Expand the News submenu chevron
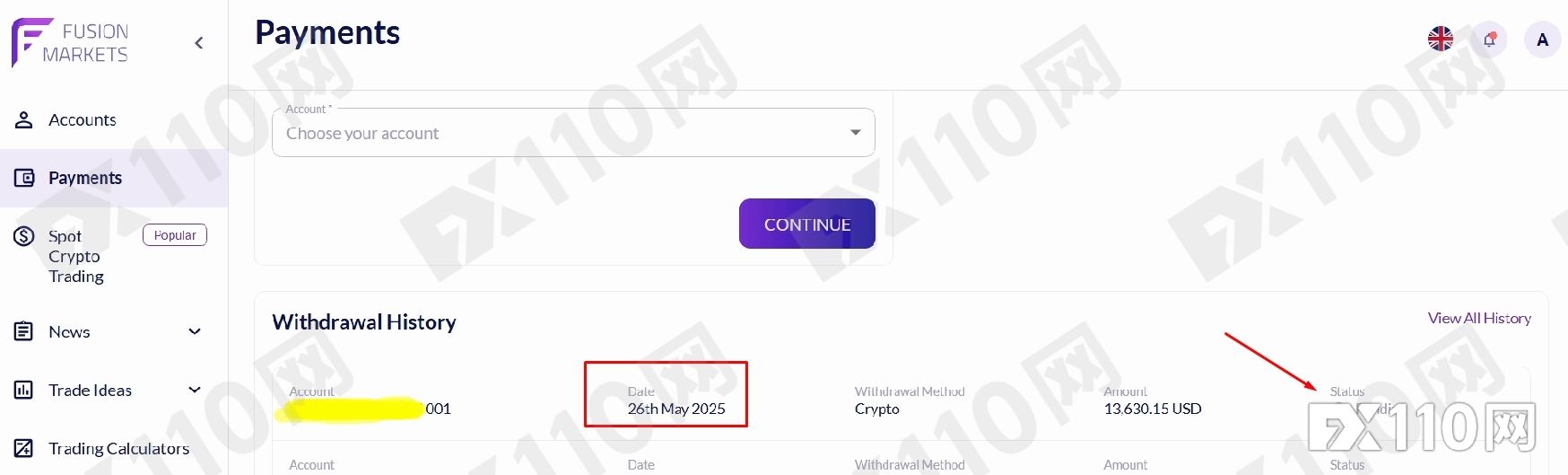Viewport: 1568px width, 475px height. [x=195, y=331]
